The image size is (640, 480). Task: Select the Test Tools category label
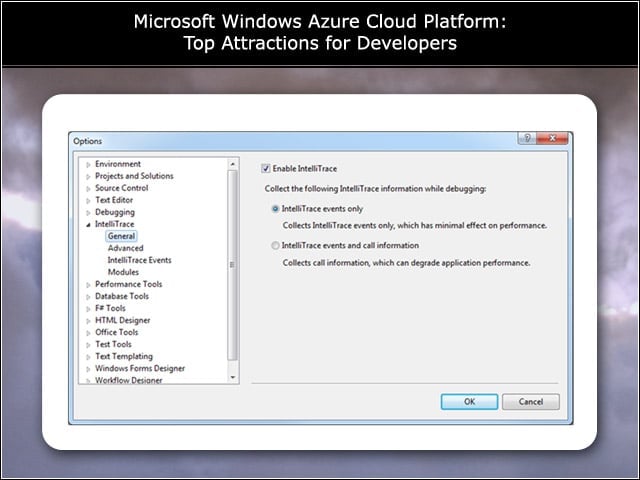point(113,344)
